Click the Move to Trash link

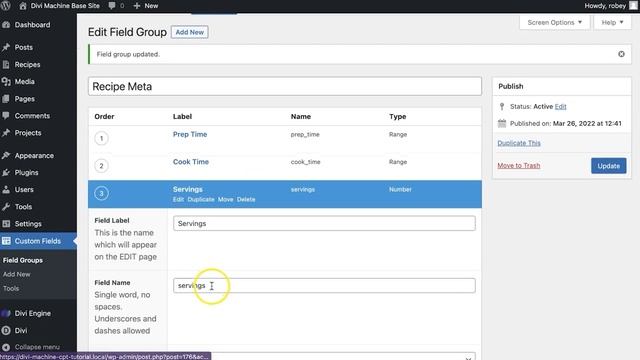coord(518,165)
